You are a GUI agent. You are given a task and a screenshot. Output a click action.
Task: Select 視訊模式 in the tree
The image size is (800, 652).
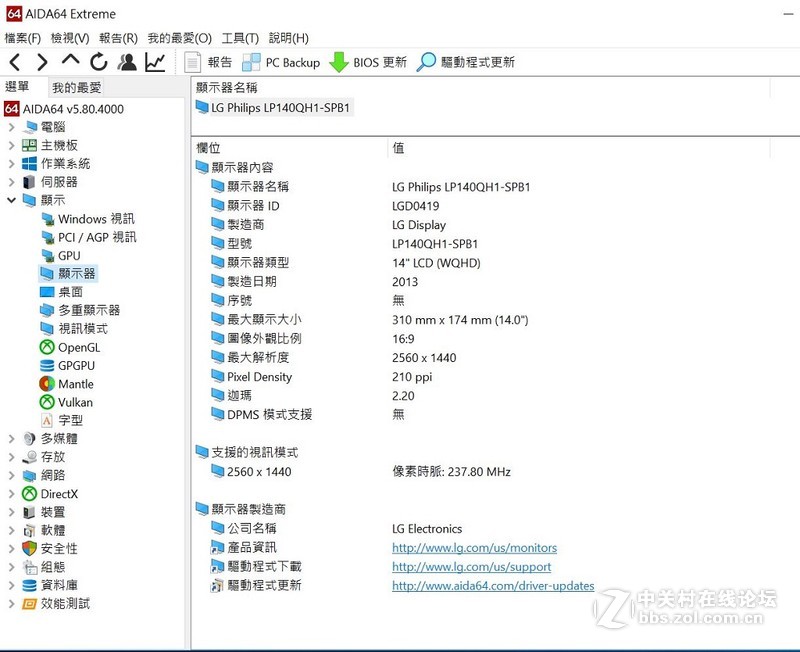(x=83, y=329)
